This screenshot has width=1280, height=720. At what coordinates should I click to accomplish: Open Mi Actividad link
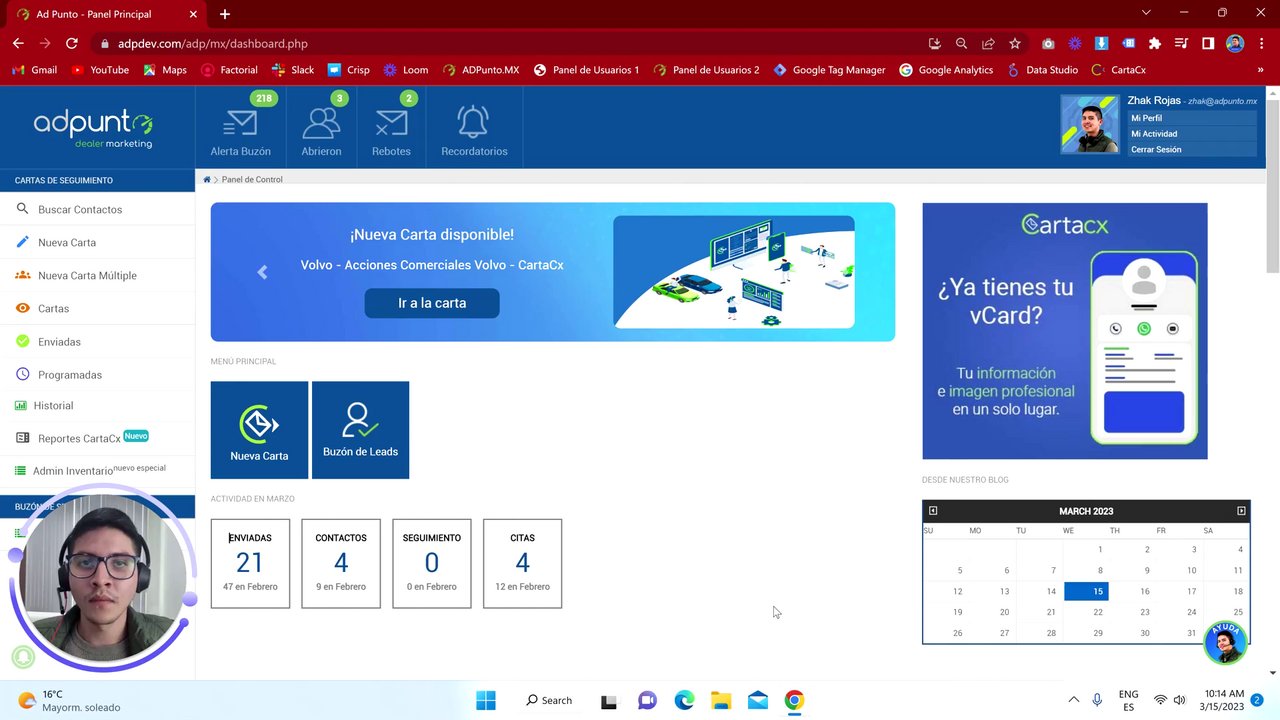(x=1154, y=134)
